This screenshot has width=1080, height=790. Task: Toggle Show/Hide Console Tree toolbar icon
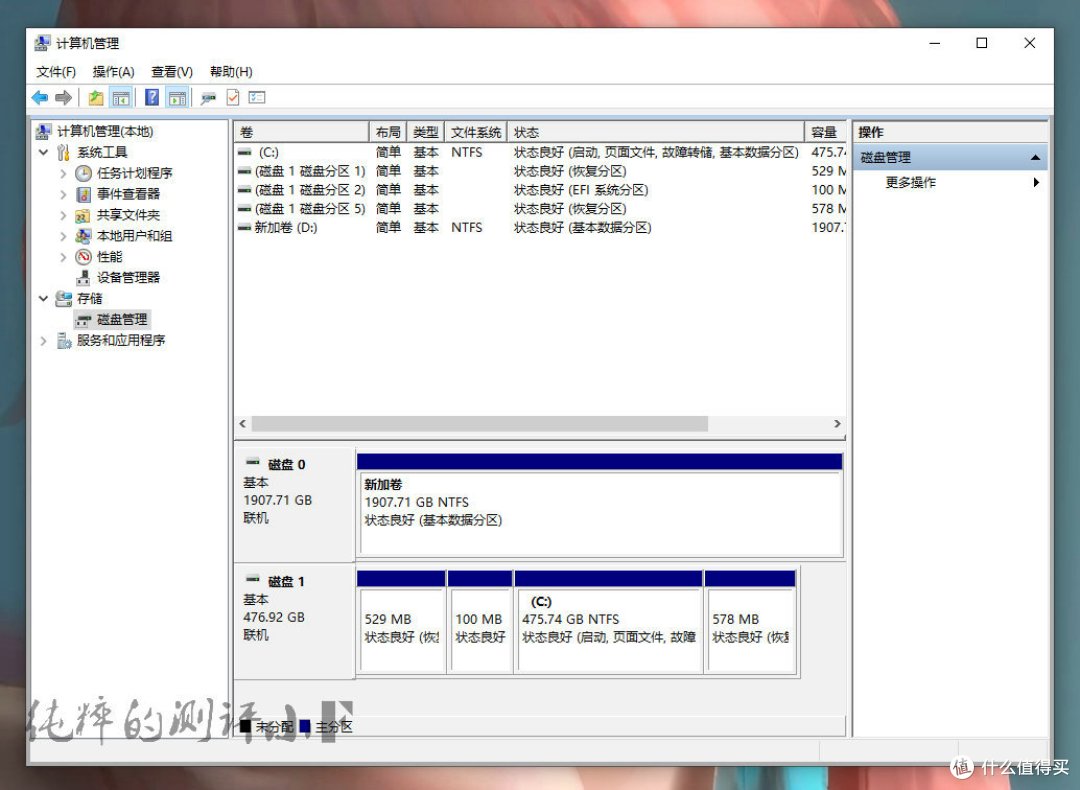121,98
